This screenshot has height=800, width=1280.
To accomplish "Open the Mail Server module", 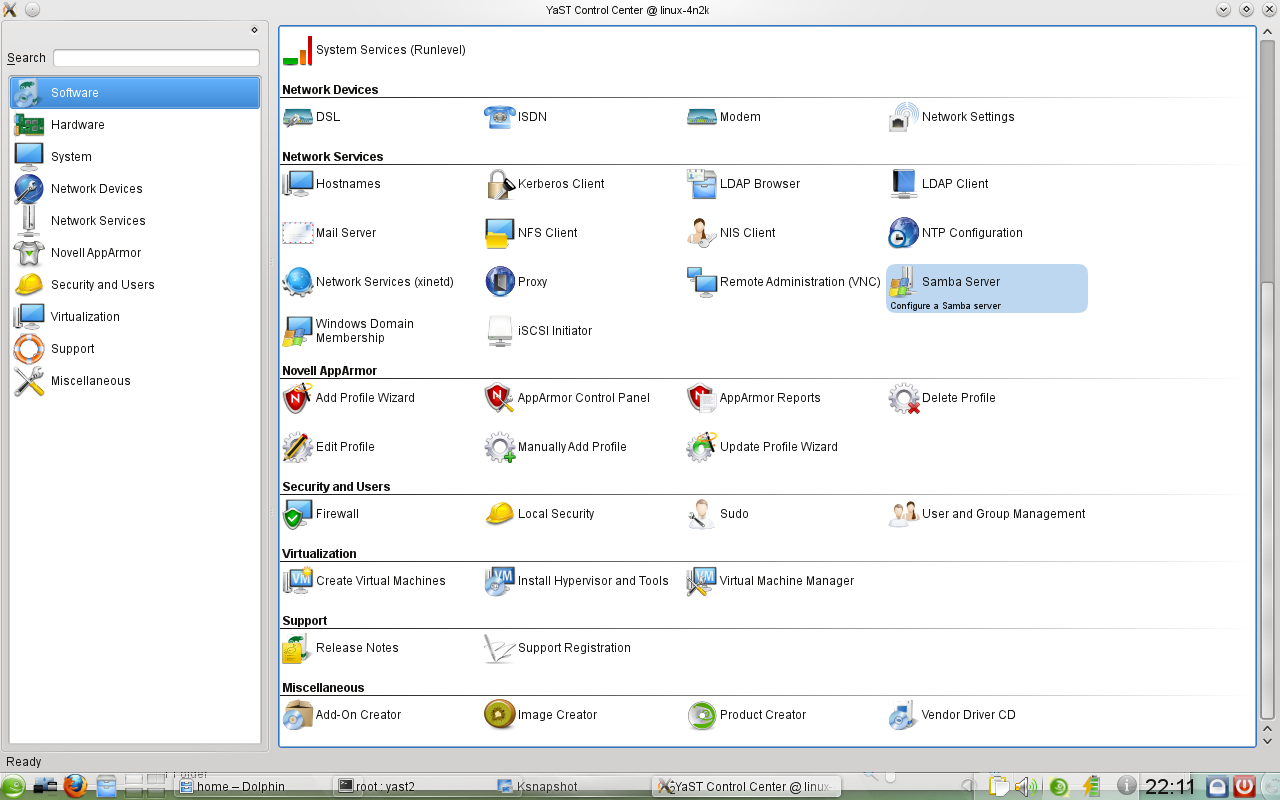I will pyautogui.click(x=329, y=233).
